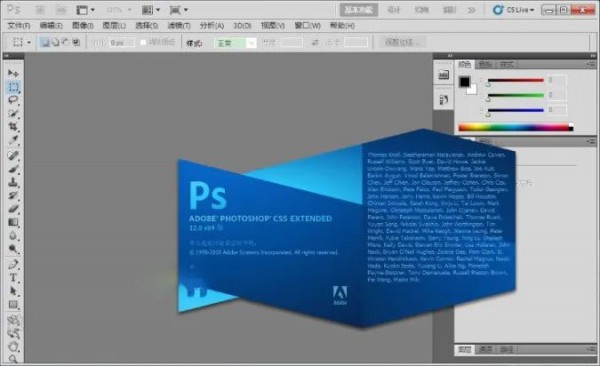Select the Lasso tool
Image resolution: width=600 pixels, height=366 pixels.
point(13,100)
